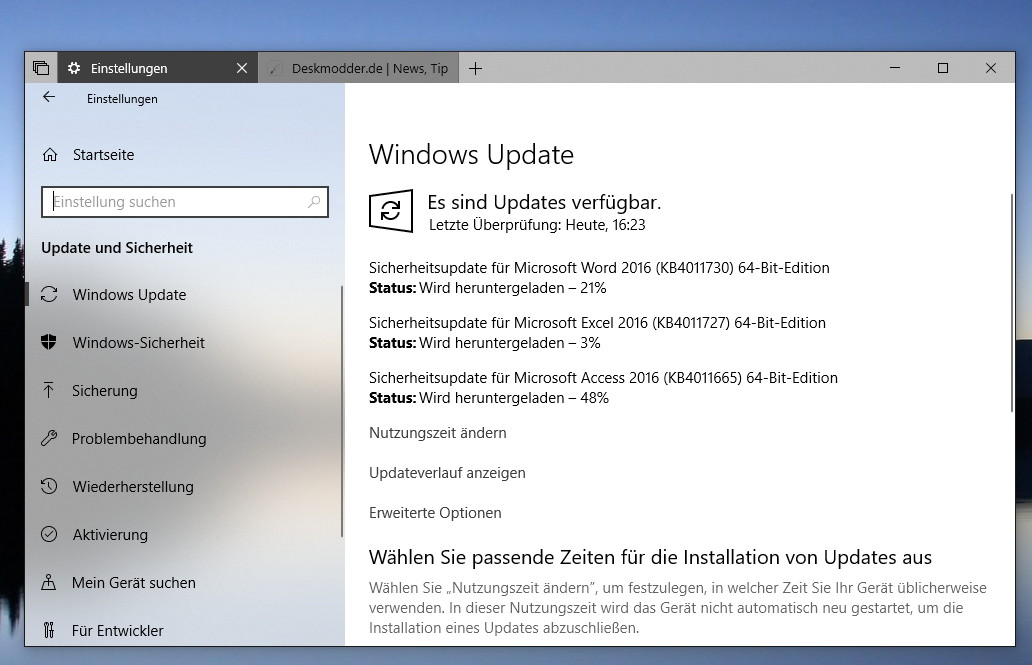Open Für Entwickler section
1032x665 pixels.
[x=117, y=631]
